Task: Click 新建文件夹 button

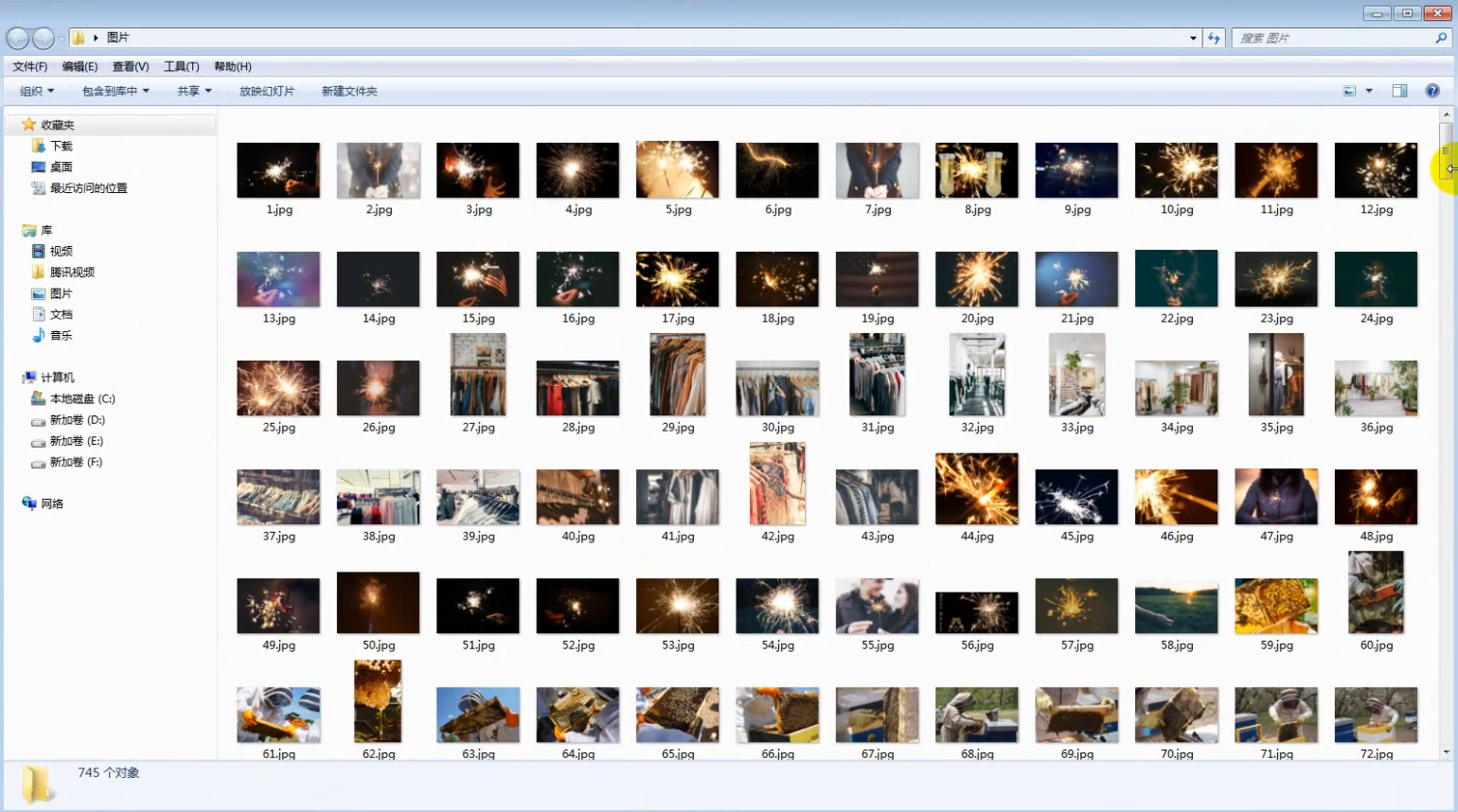Action: click(349, 91)
